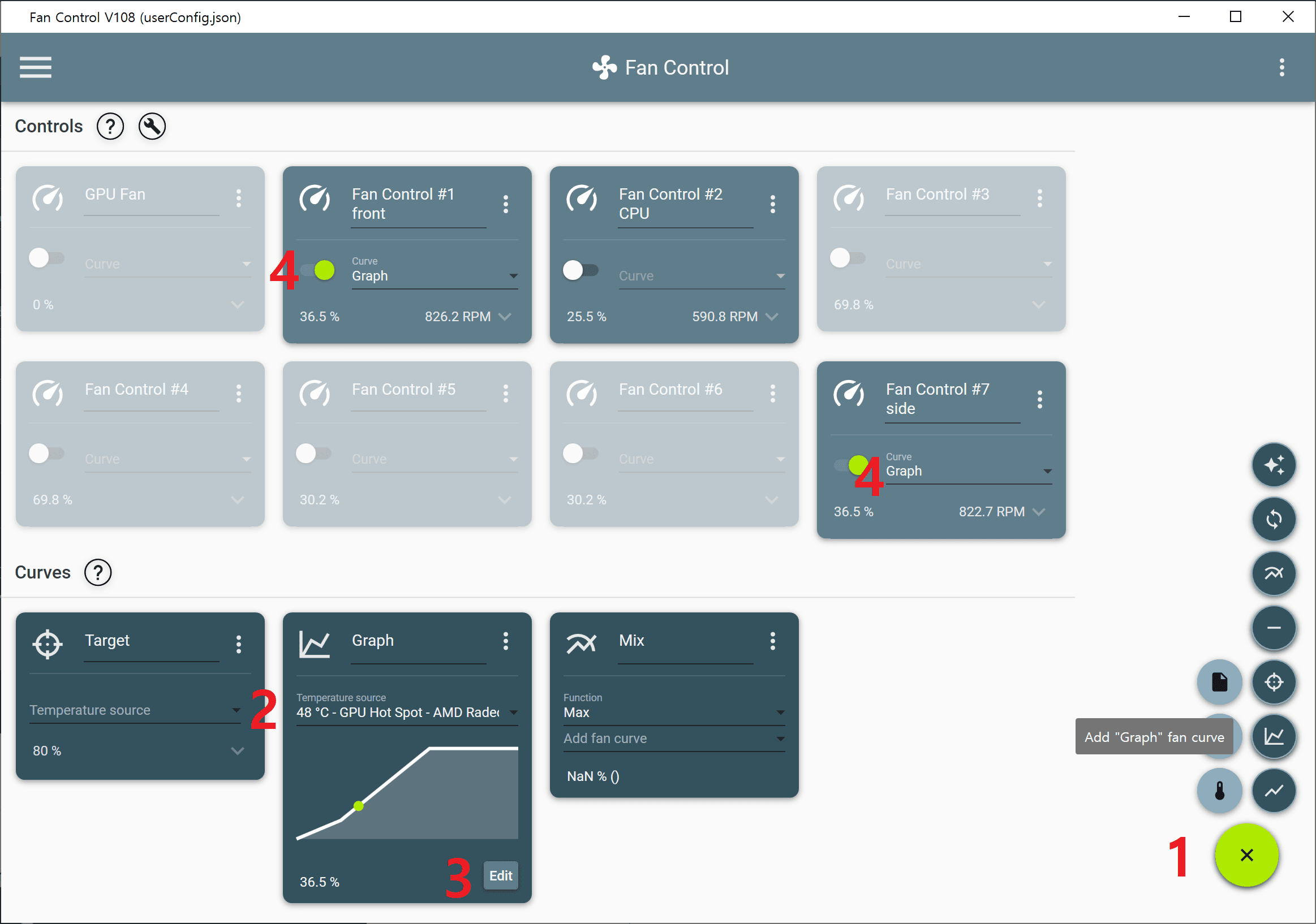Image resolution: width=1316 pixels, height=924 pixels.
Task: Open the Graph curve card options menu
Action: point(506,641)
